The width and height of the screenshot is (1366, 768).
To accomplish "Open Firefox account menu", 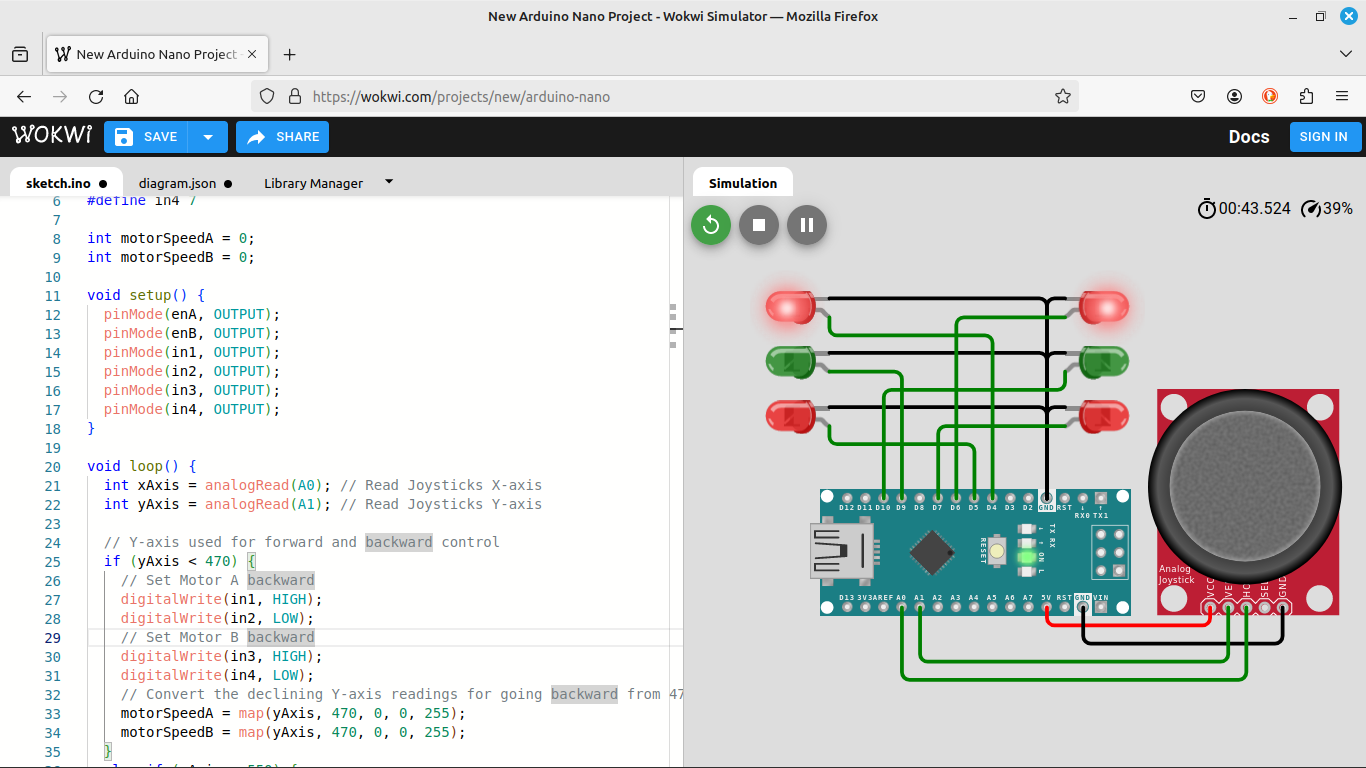I will [1234, 97].
